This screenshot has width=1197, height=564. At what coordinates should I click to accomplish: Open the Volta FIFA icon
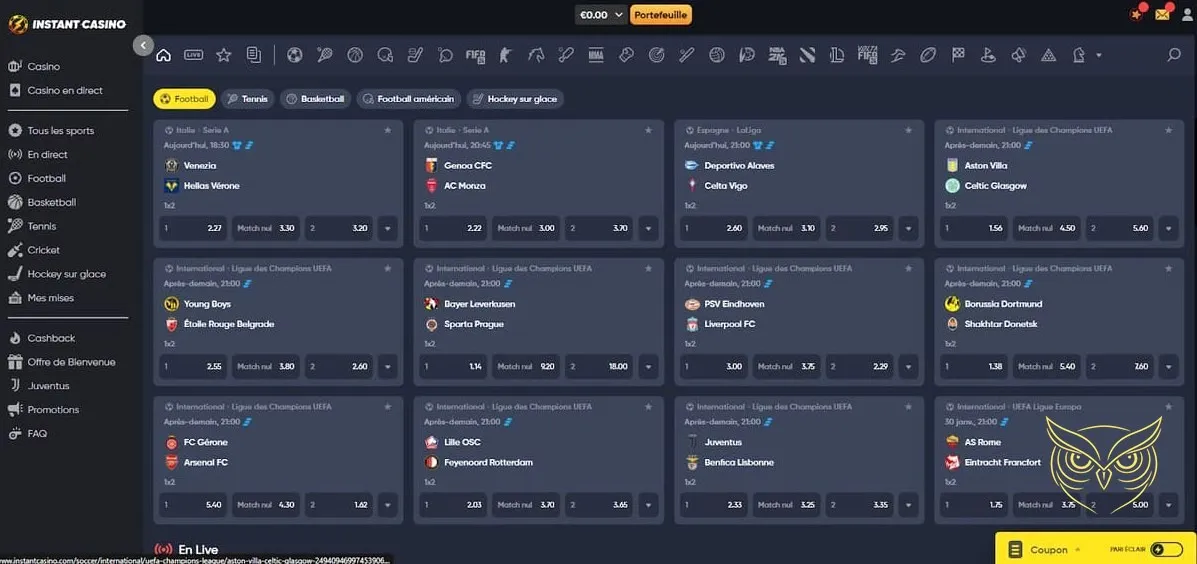point(867,55)
